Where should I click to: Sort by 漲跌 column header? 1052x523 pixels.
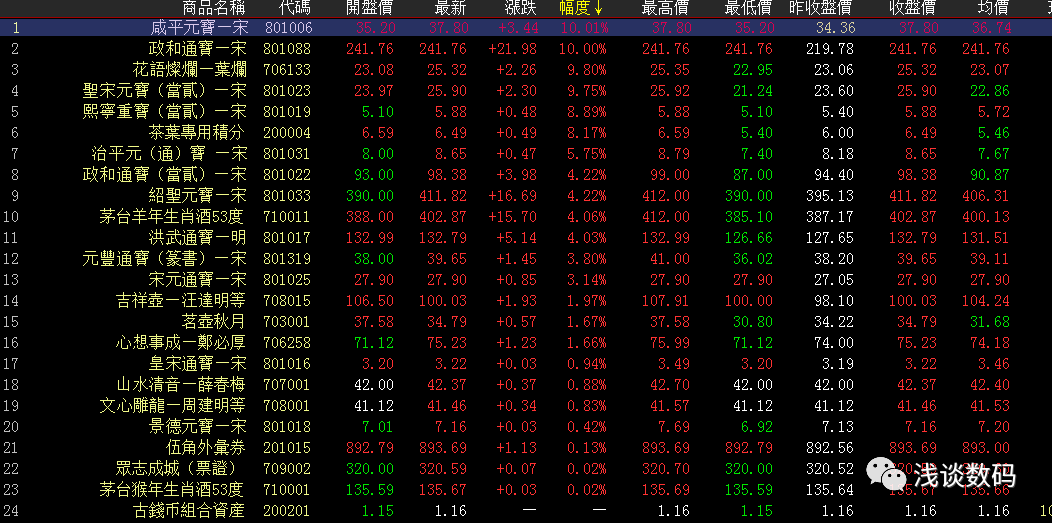tap(521, 9)
